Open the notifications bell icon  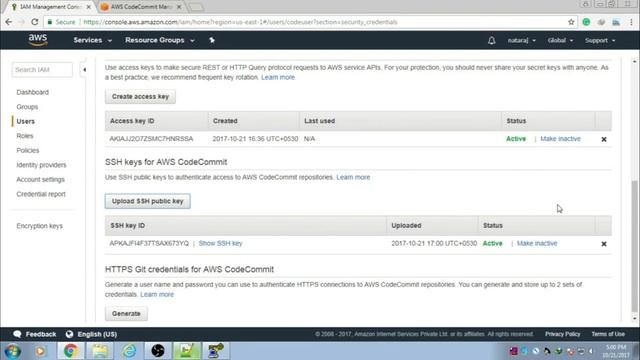(x=491, y=40)
